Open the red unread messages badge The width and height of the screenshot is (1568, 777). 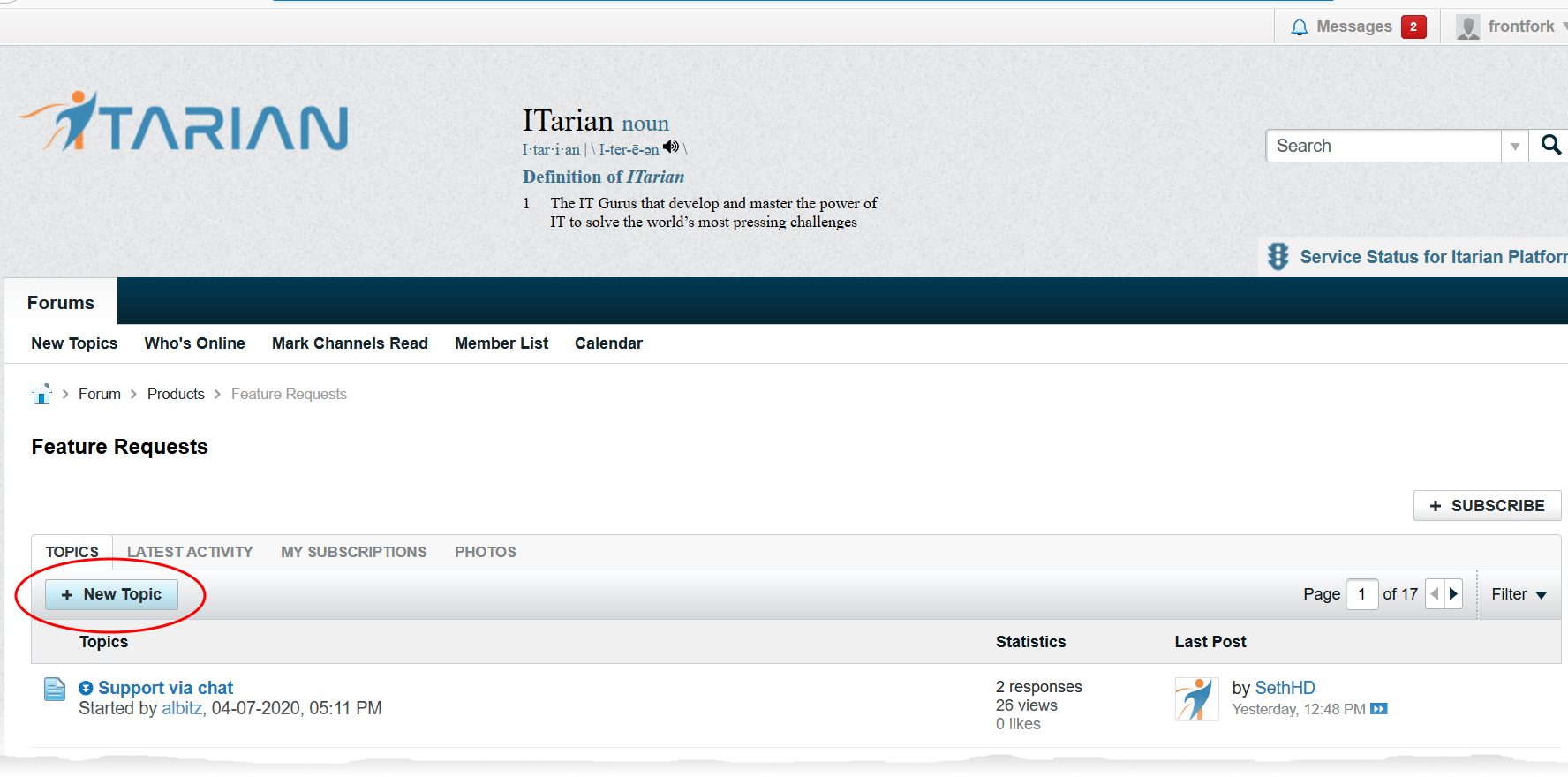click(1413, 26)
